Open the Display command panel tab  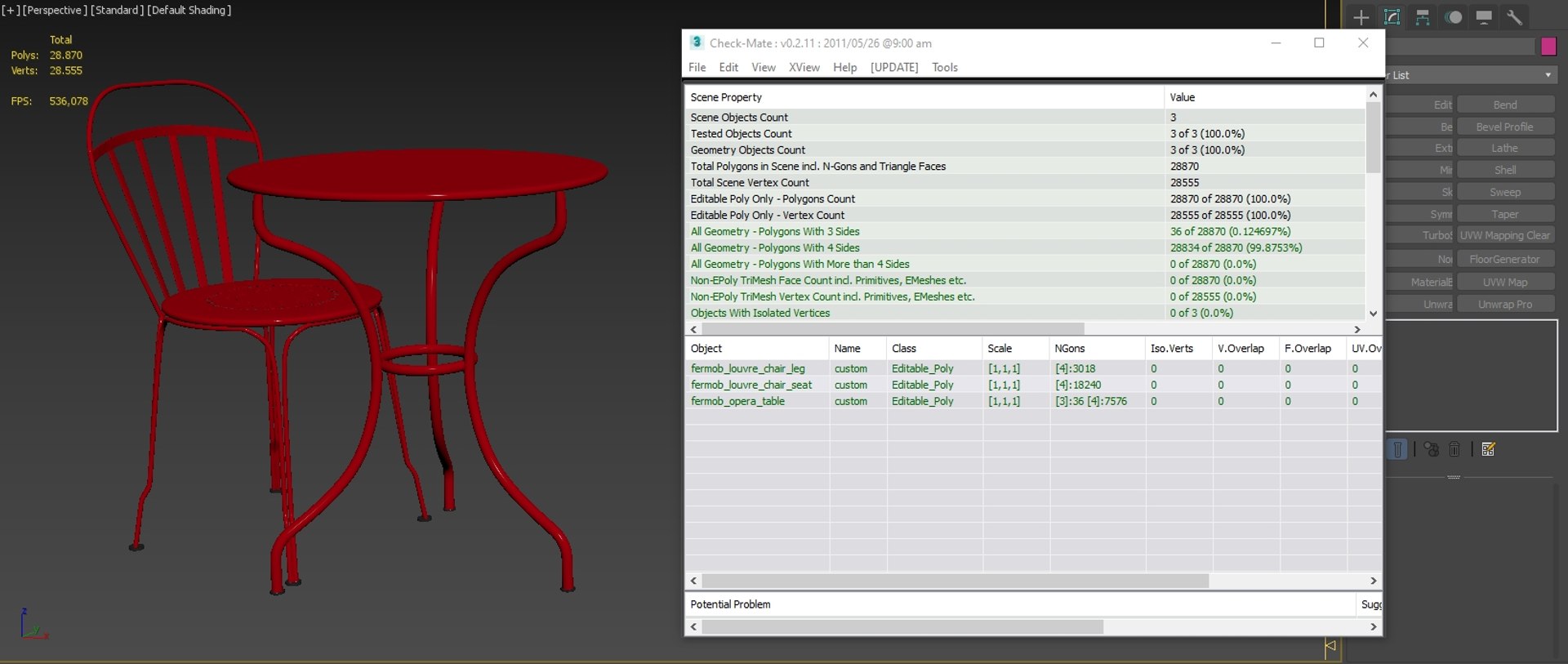[1484, 17]
